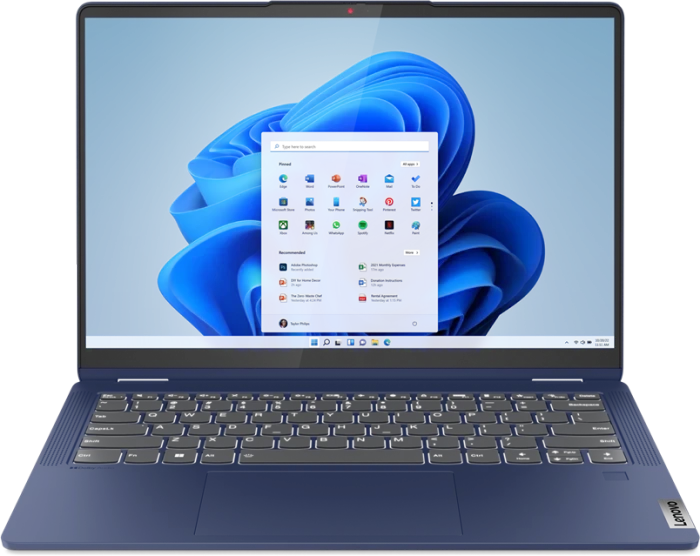Launch the Twitter app
The height and width of the screenshot is (556, 700).
(x=416, y=202)
